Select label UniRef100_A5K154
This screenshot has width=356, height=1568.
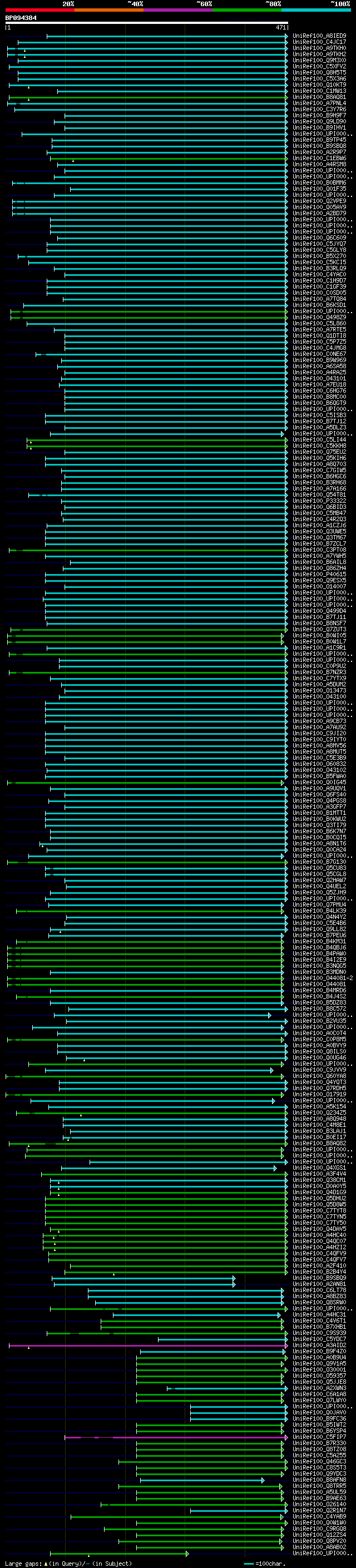tap(319, 1106)
